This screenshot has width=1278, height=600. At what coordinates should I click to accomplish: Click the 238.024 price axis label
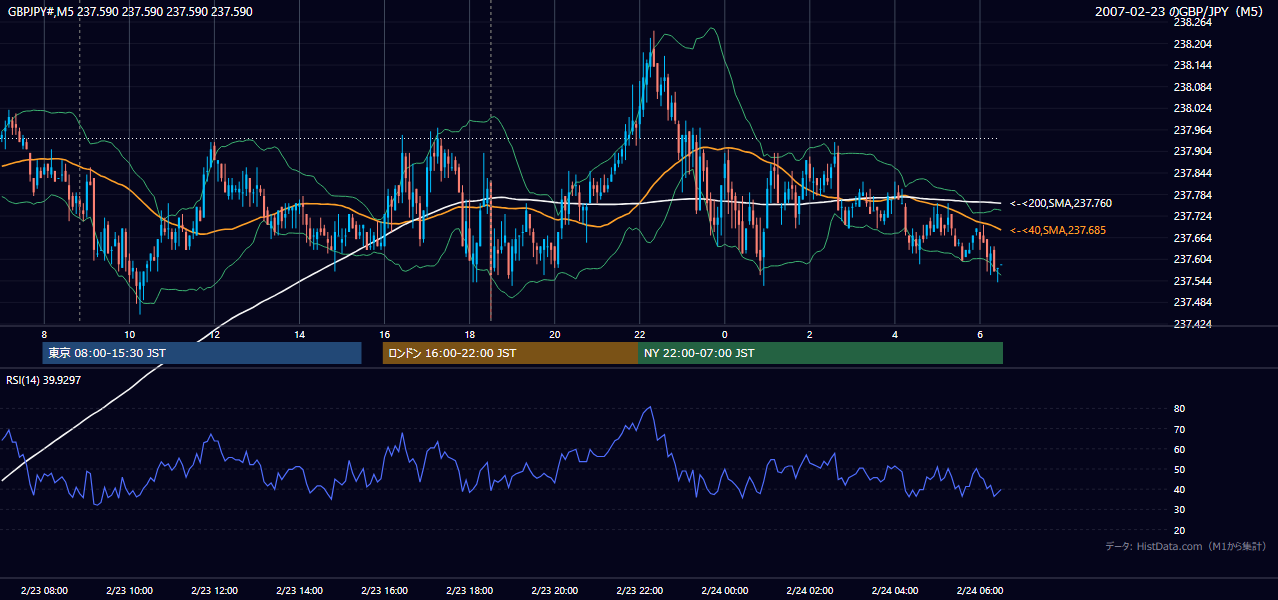click(1194, 108)
